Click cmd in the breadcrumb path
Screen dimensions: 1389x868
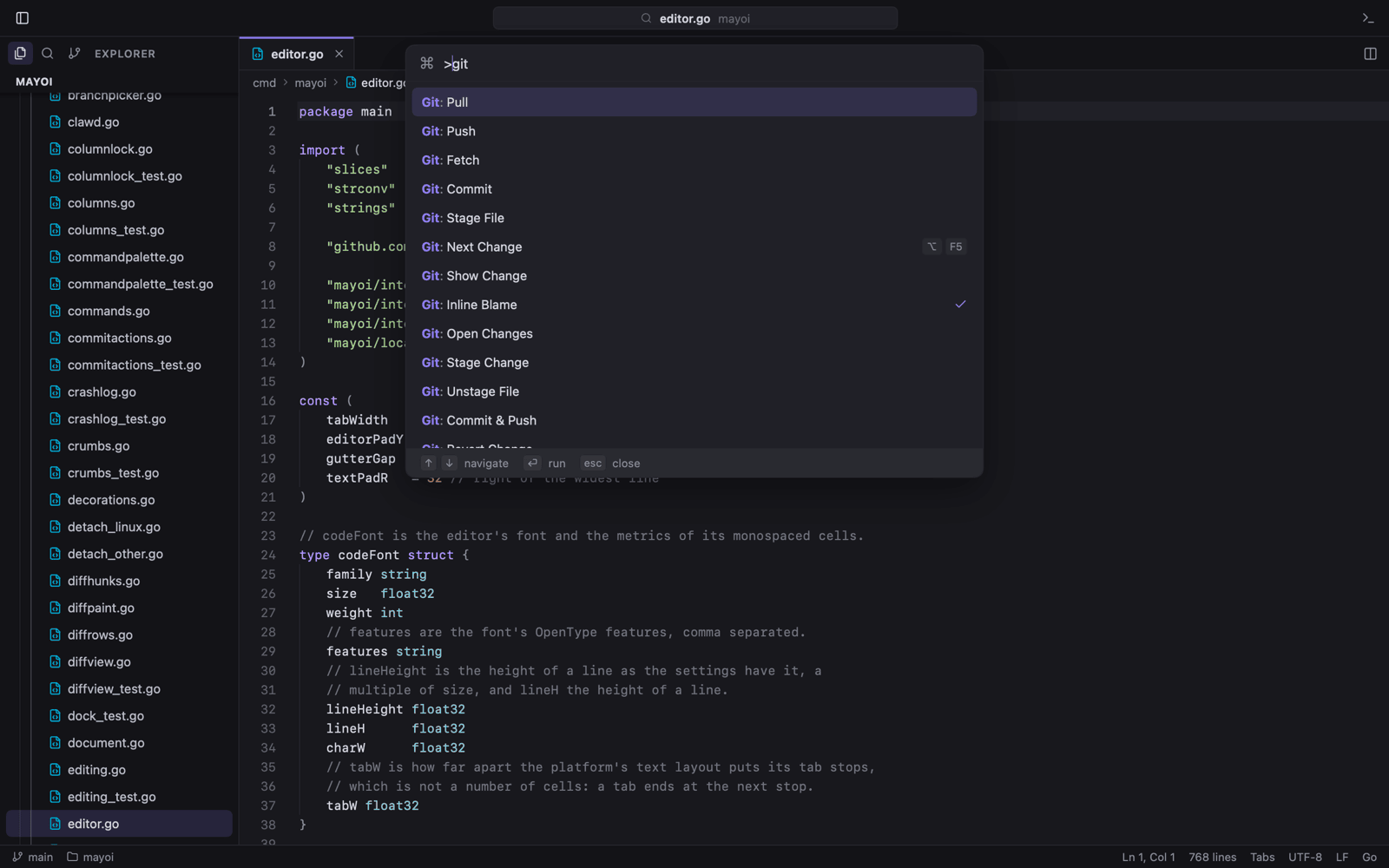tap(264, 83)
